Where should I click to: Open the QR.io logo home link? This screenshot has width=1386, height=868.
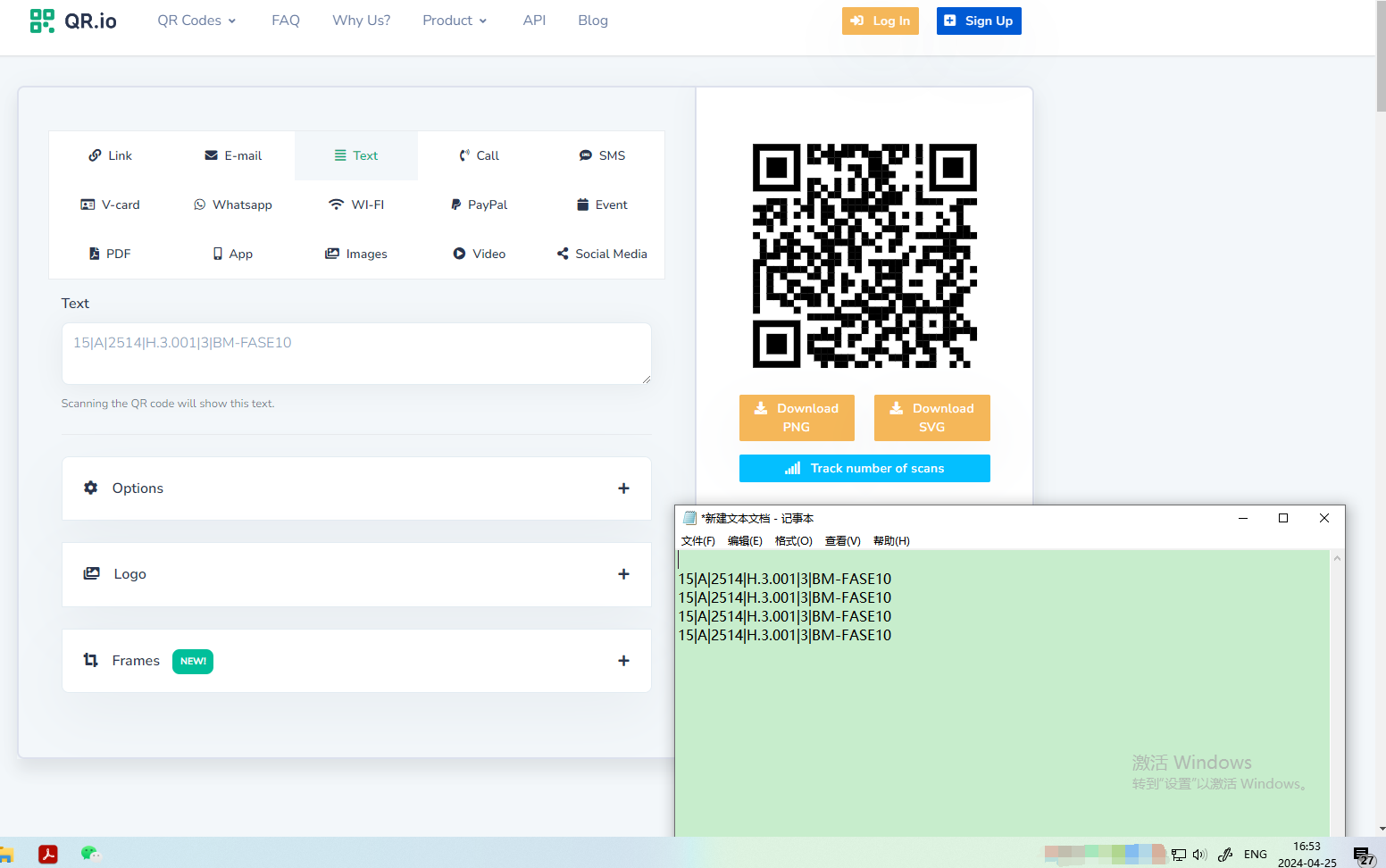[x=73, y=21]
